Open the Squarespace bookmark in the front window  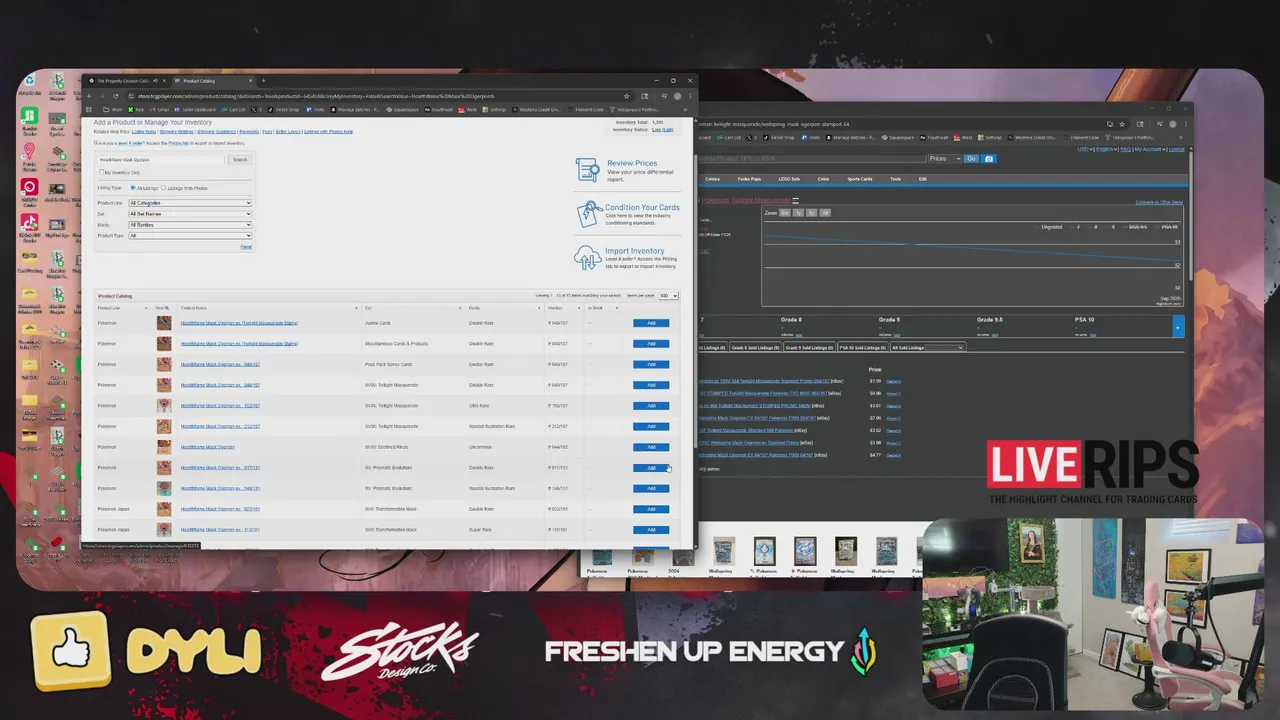tap(403, 110)
